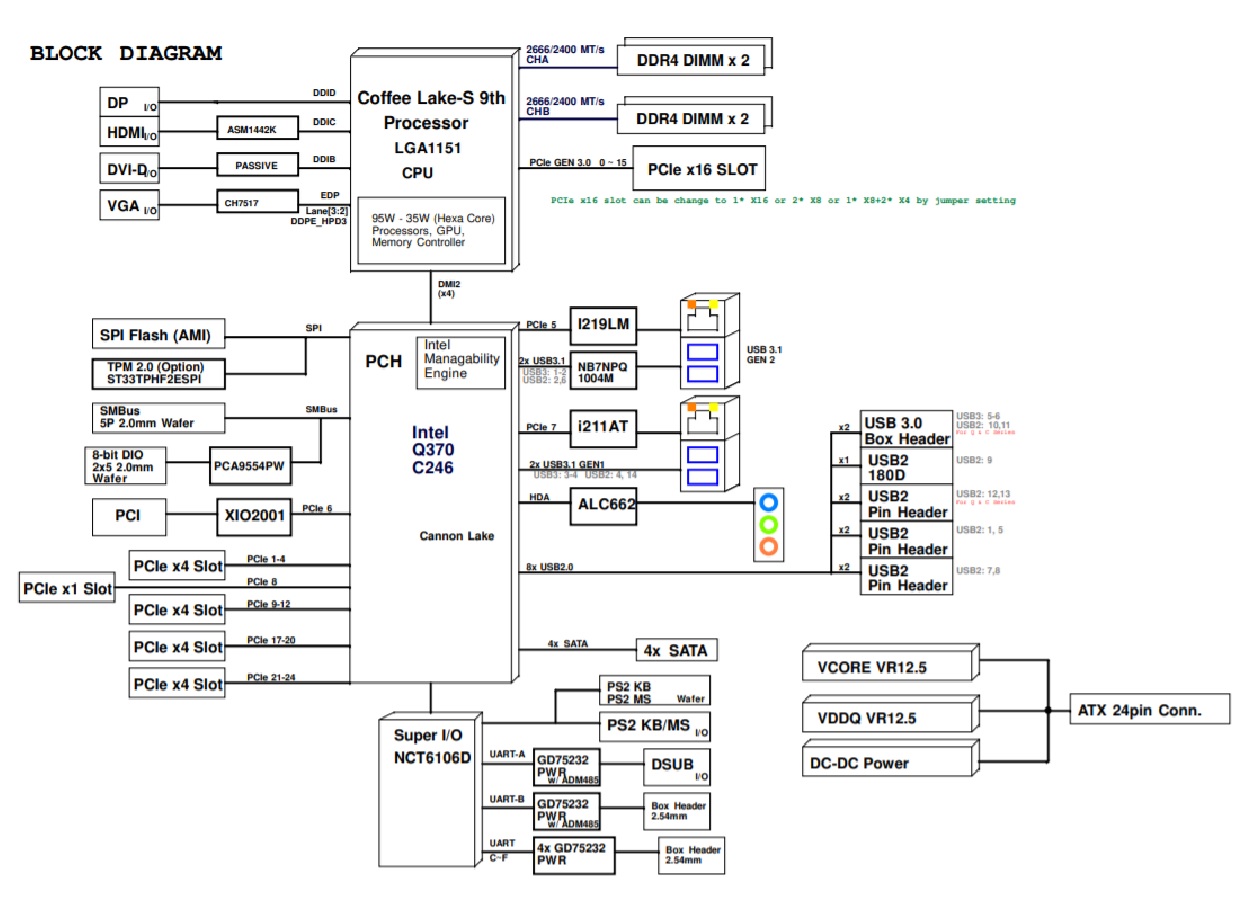Select the ASM1442K chip block
Image resolution: width=1239 pixels, height=903 pixels.
[257, 129]
